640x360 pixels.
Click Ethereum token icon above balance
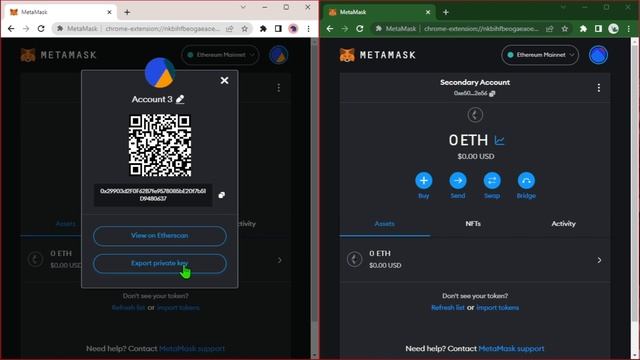(x=475, y=115)
